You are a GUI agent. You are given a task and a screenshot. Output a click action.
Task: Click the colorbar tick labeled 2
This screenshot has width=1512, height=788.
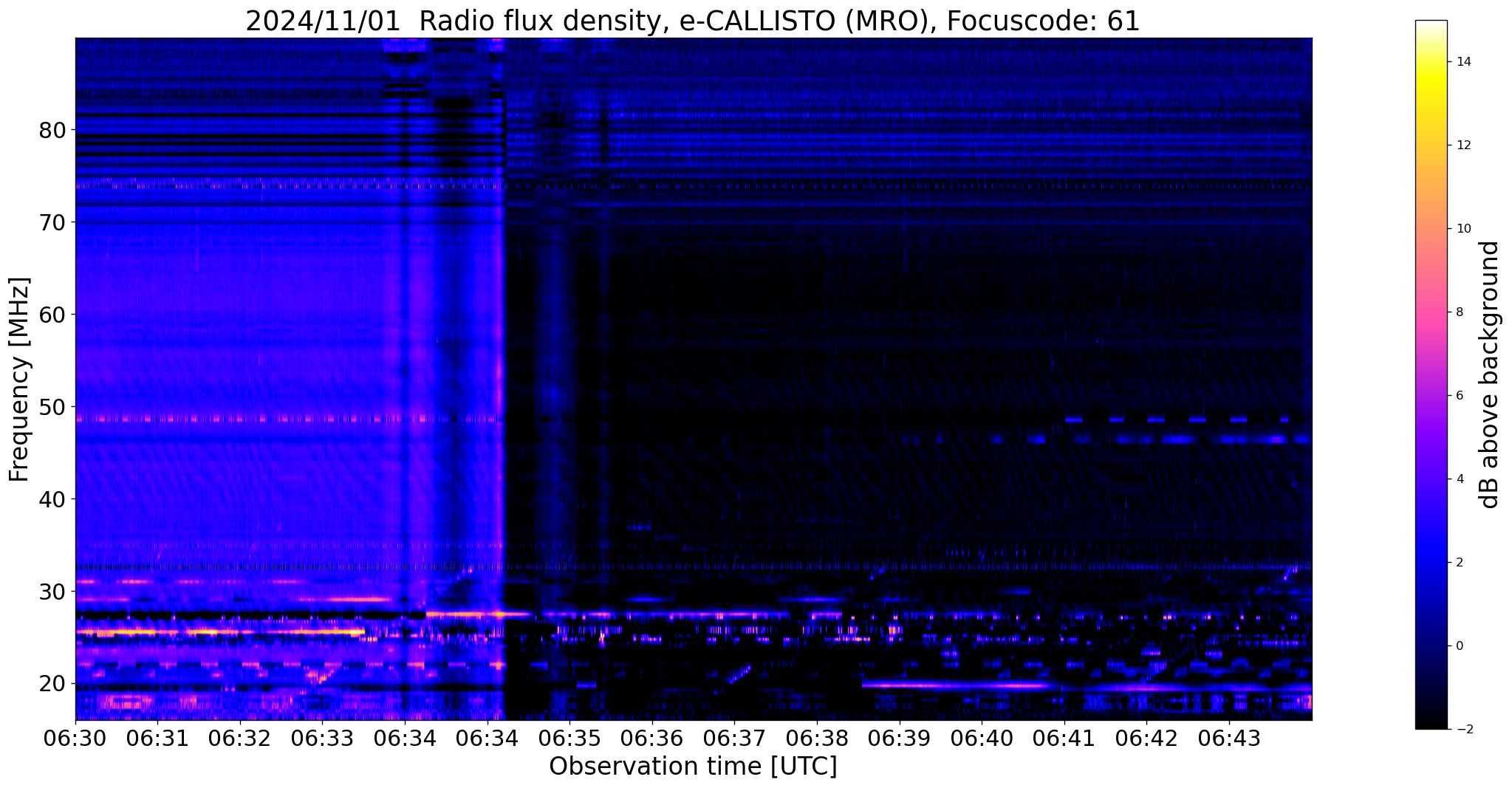coord(1460,563)
